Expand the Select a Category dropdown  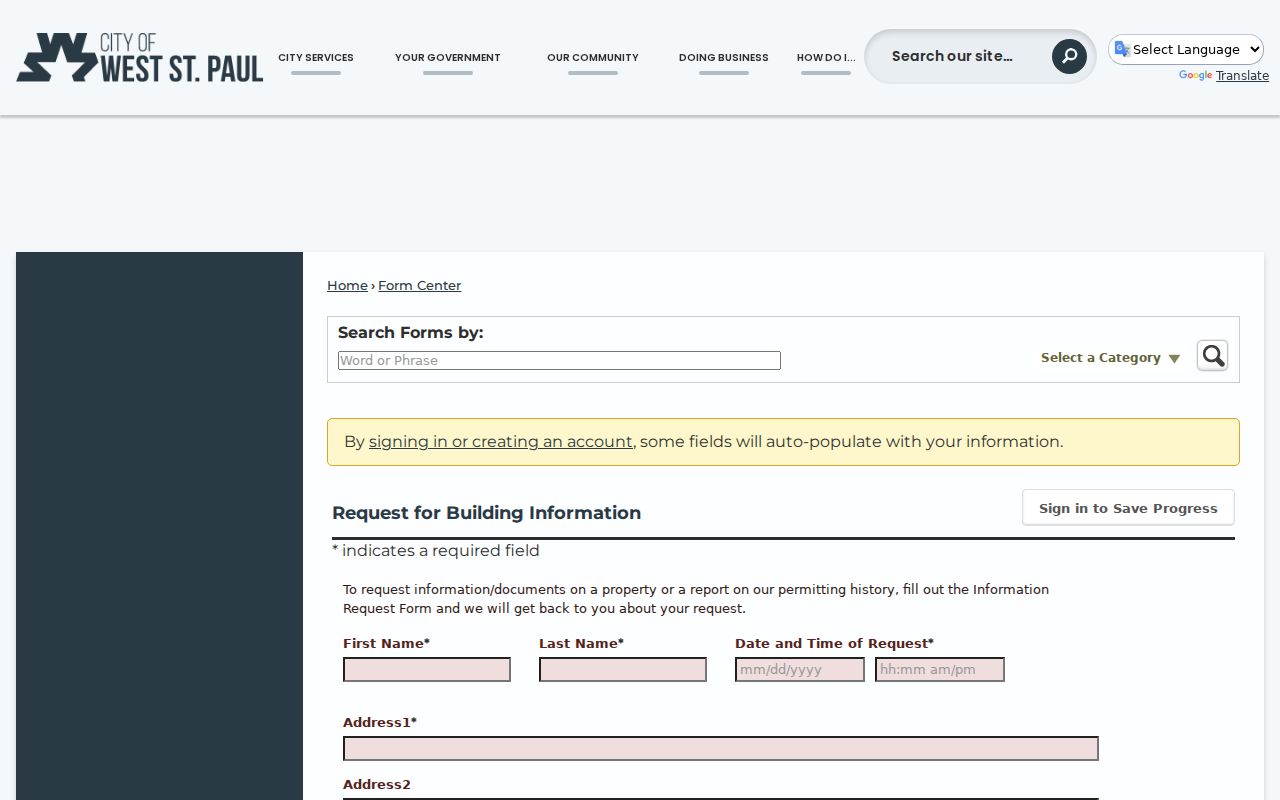(1110, 358)
